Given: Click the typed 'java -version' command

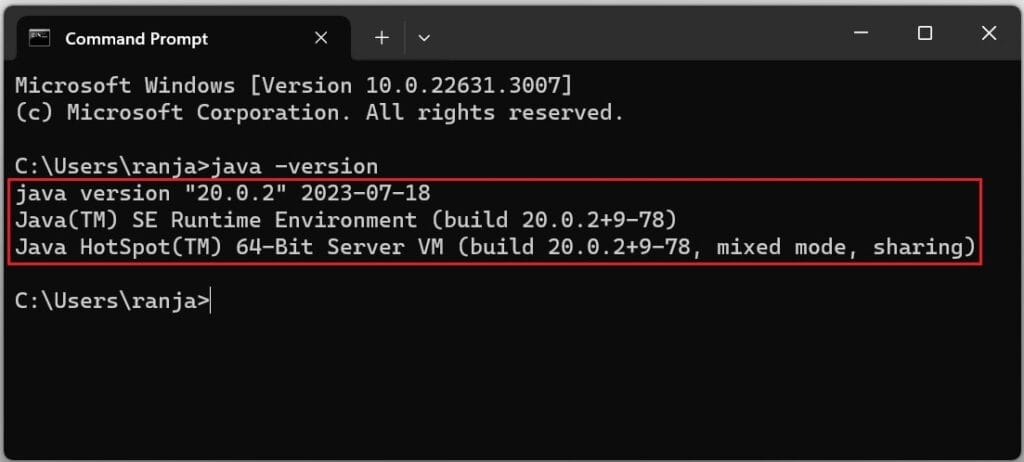Looking at the screenshot, I should [x=294, y=167].
